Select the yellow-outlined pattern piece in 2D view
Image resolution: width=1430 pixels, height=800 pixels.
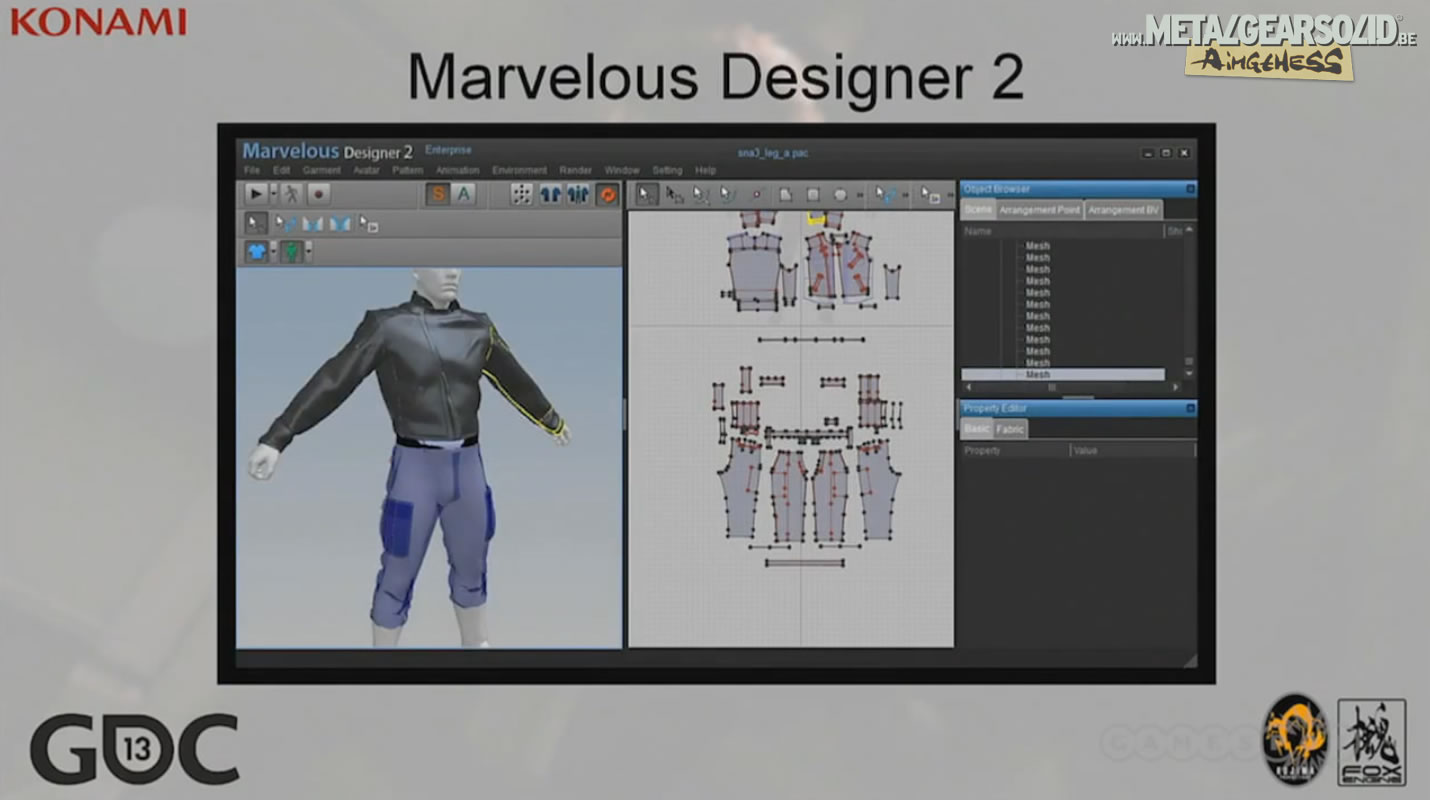click(816, 217)
